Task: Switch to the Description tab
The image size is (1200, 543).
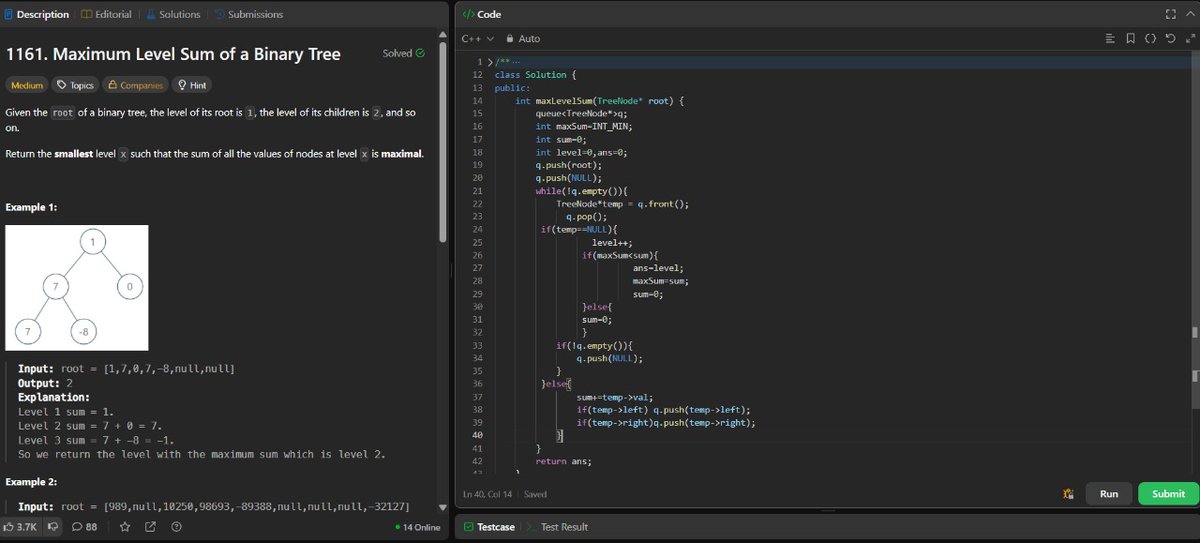Action: tap(36, 14)
